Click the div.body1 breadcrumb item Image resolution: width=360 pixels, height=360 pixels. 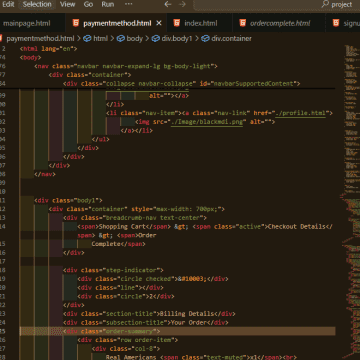tap(177, 38)
